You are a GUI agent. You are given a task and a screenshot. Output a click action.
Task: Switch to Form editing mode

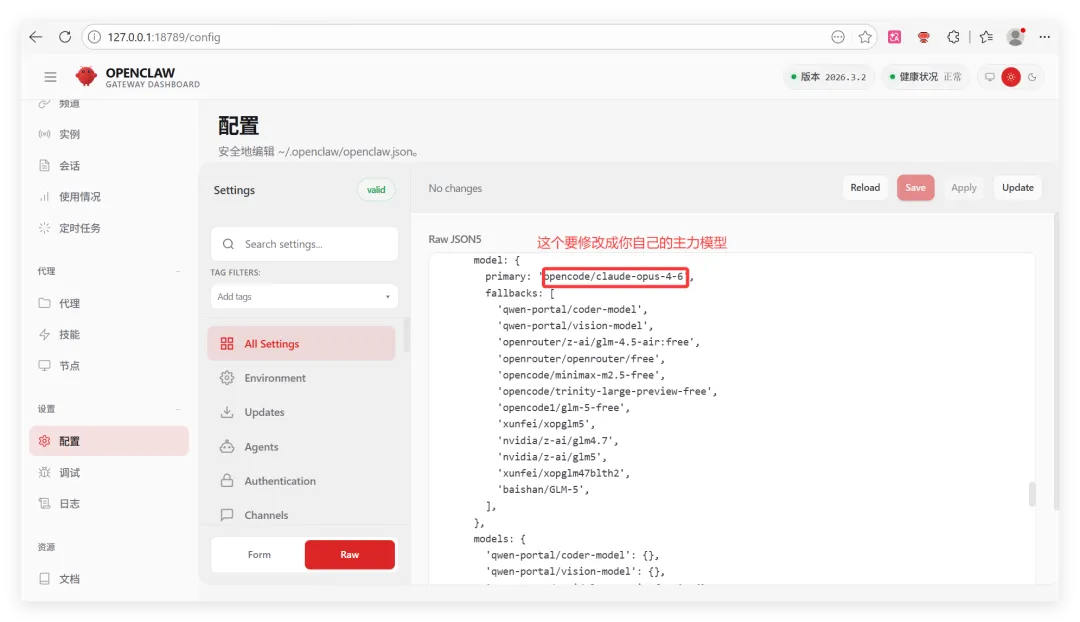[259, 554]
